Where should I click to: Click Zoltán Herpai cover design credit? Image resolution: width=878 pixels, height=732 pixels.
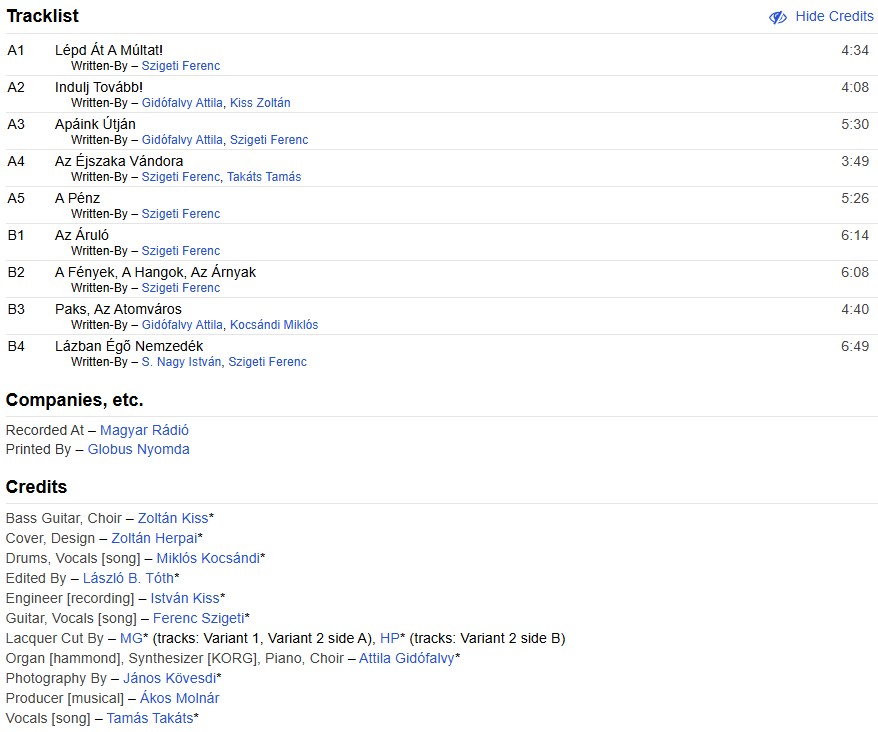coord(154,538)
